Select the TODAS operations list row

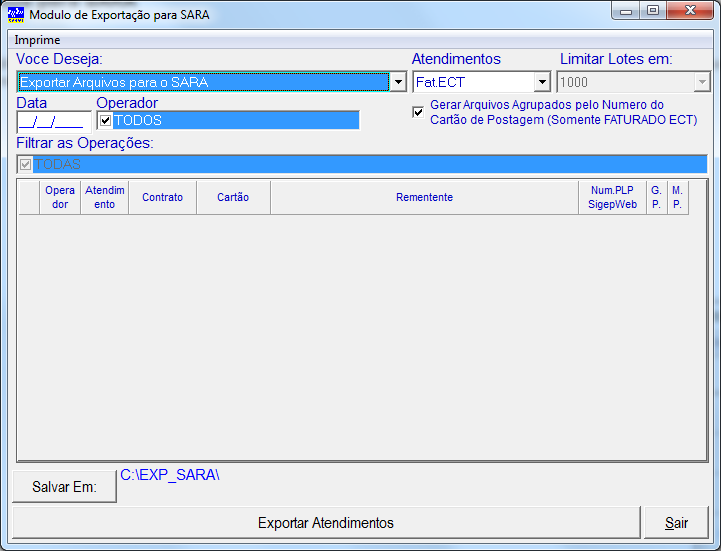[362, 164]
